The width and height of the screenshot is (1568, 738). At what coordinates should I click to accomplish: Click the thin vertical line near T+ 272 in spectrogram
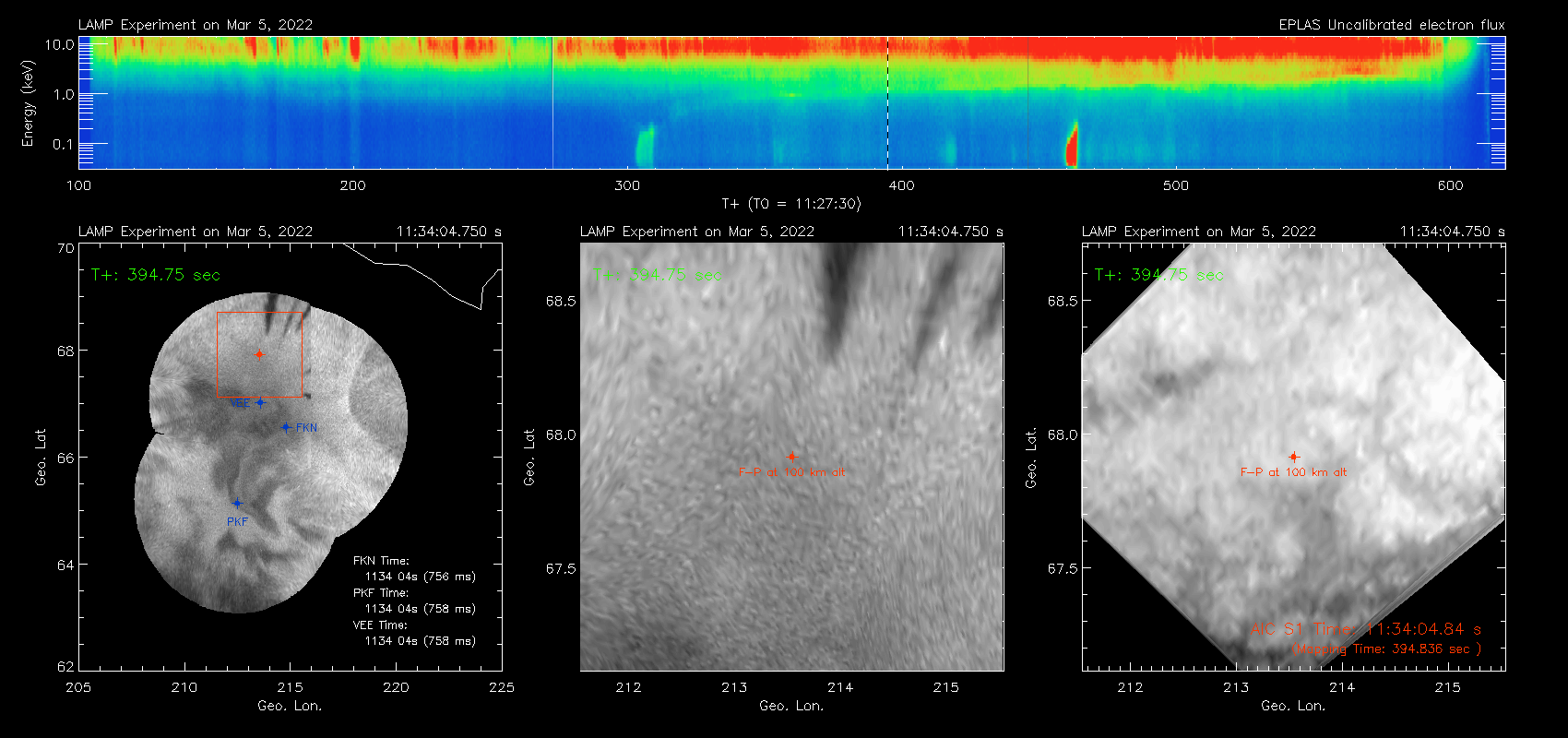coord(552,102)
